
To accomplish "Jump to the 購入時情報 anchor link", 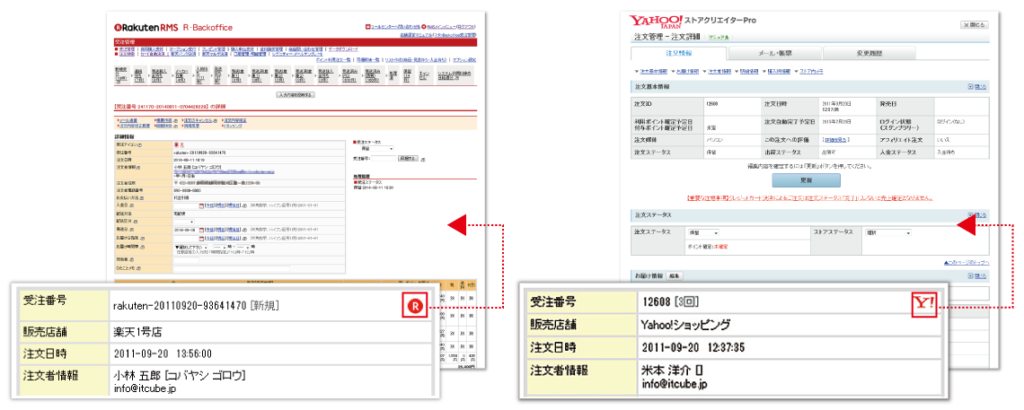I will pos(779,72).
